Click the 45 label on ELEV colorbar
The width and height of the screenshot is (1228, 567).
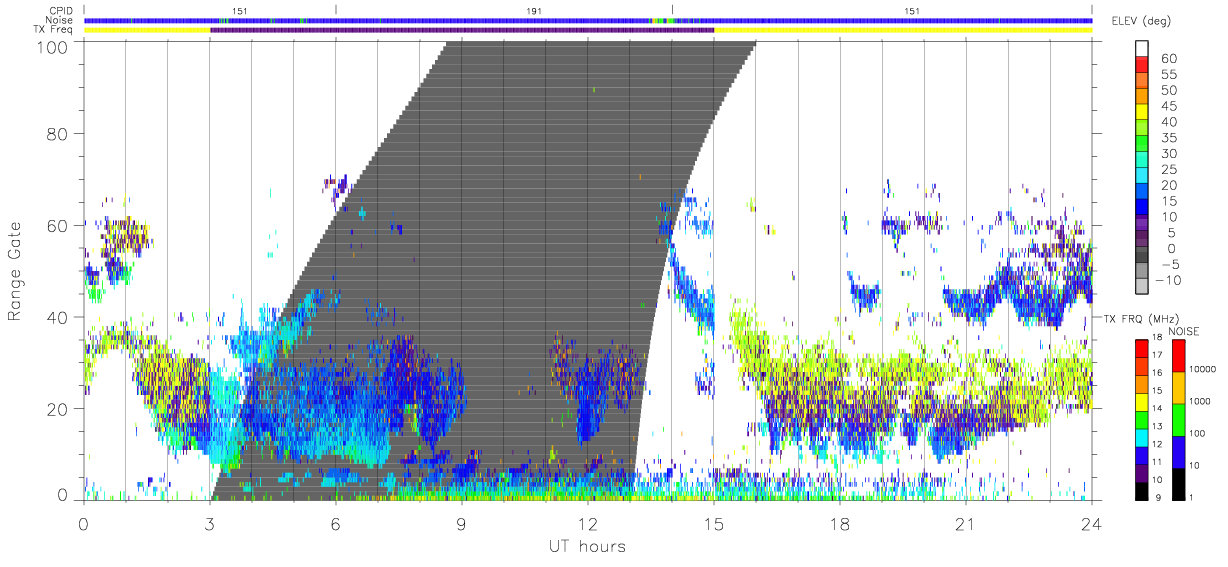coord(1169,107)
